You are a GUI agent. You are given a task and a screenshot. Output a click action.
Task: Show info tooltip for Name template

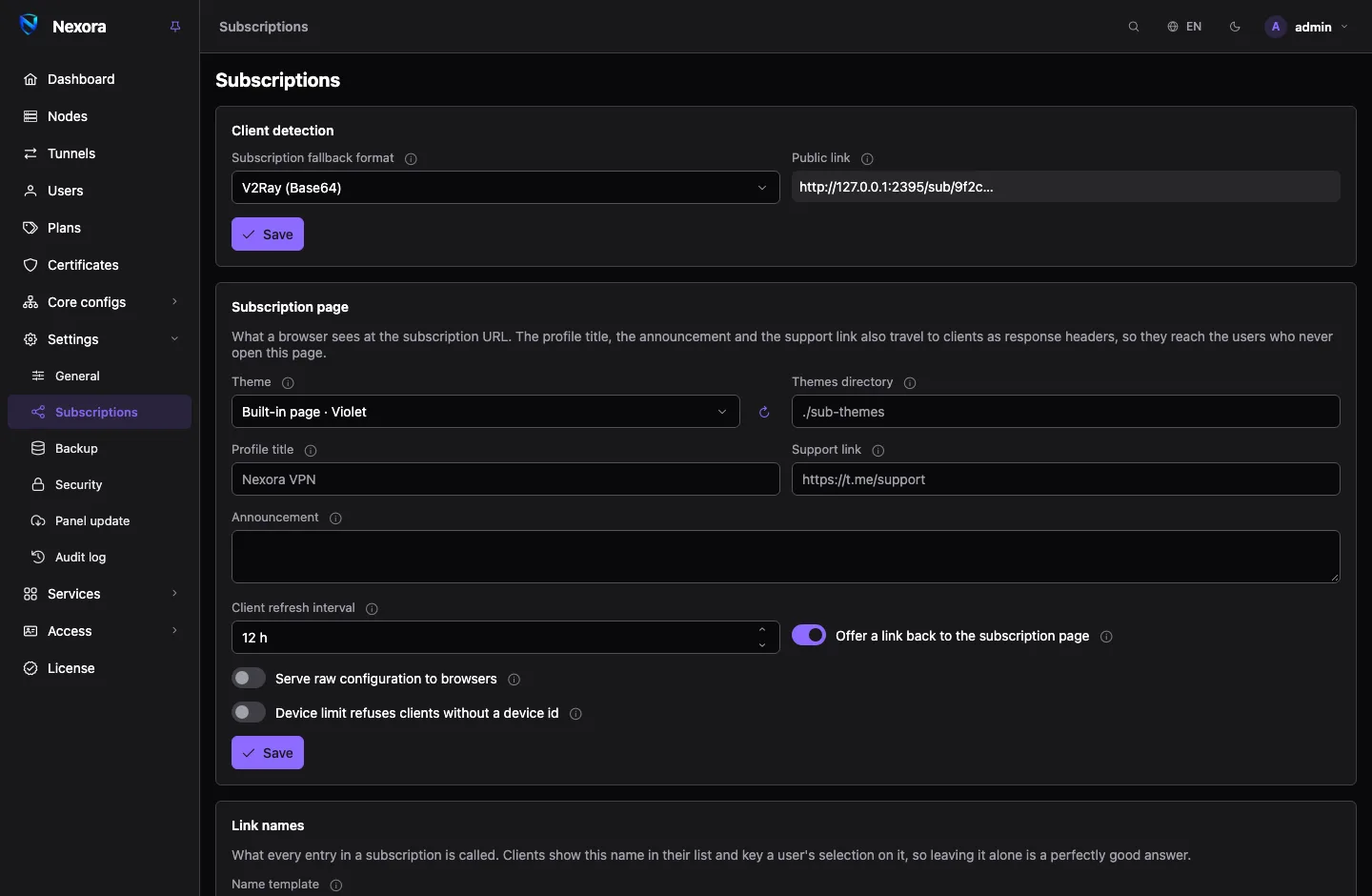pyautogui.click(x=335, y=886)
